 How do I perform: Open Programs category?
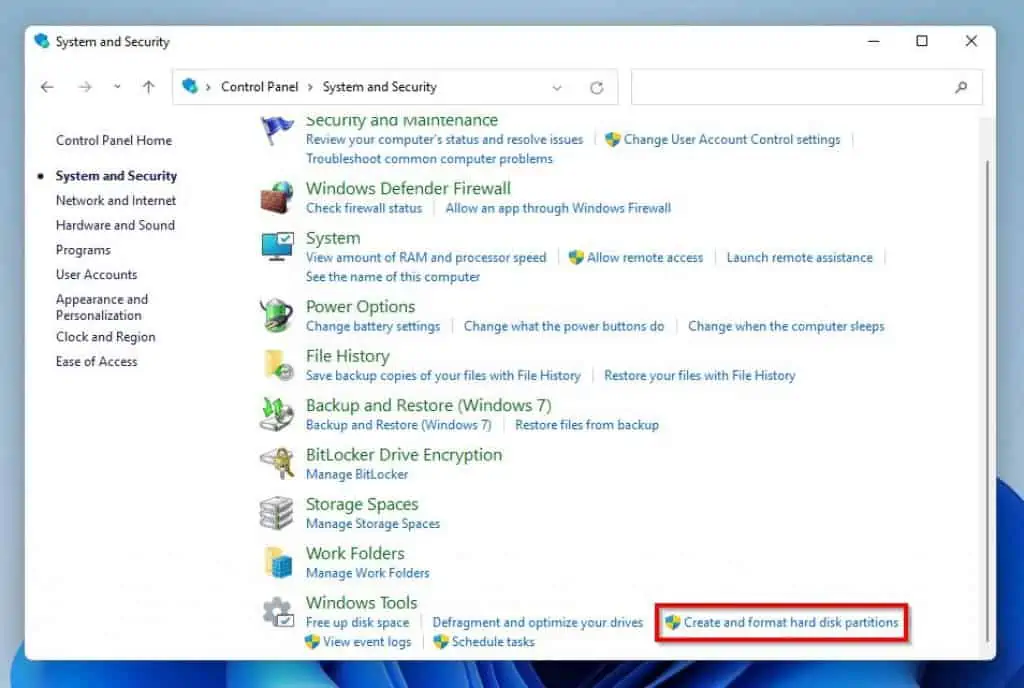click(83, 250)
